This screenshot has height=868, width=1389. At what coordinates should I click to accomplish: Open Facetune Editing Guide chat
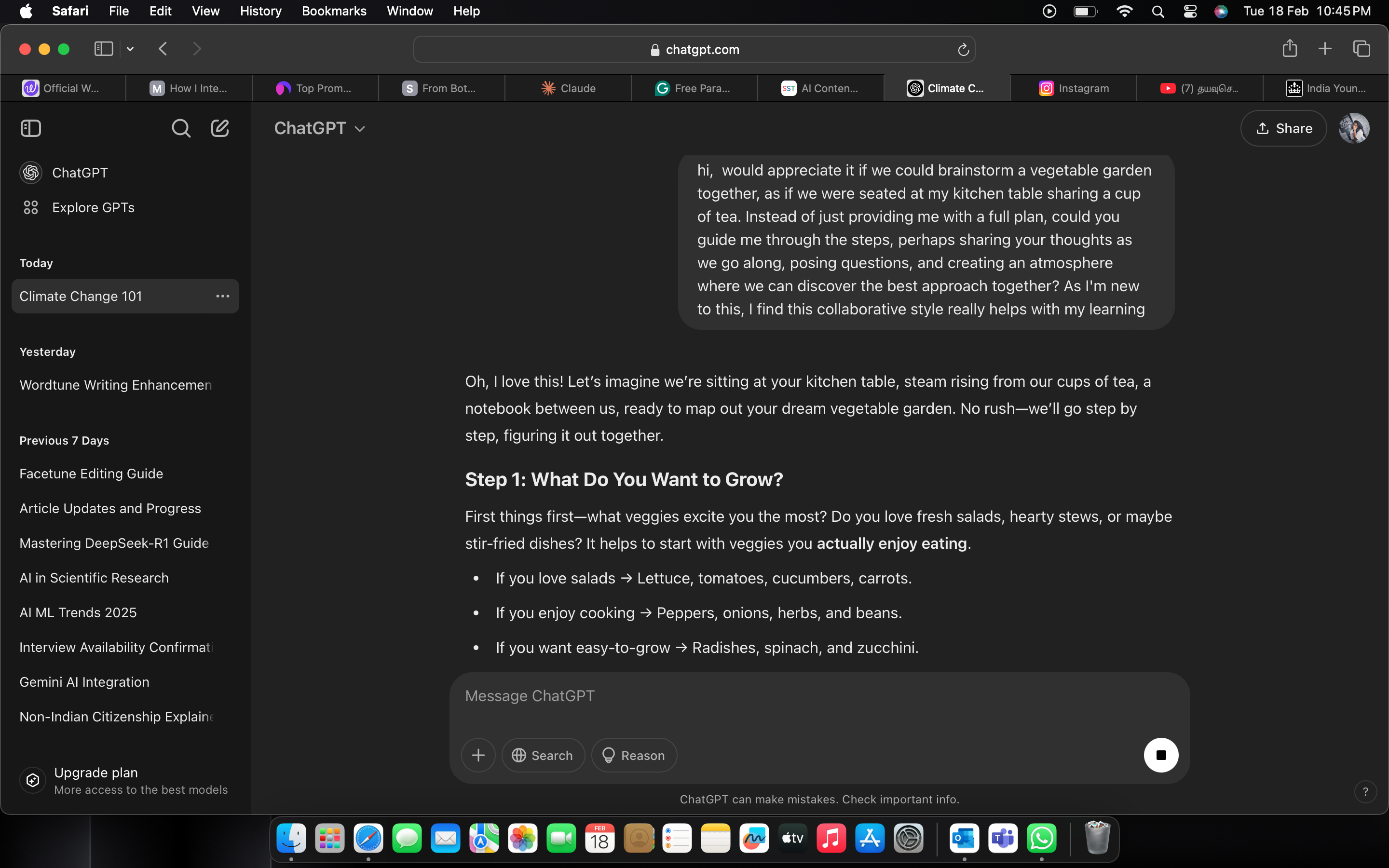point(125,474)
